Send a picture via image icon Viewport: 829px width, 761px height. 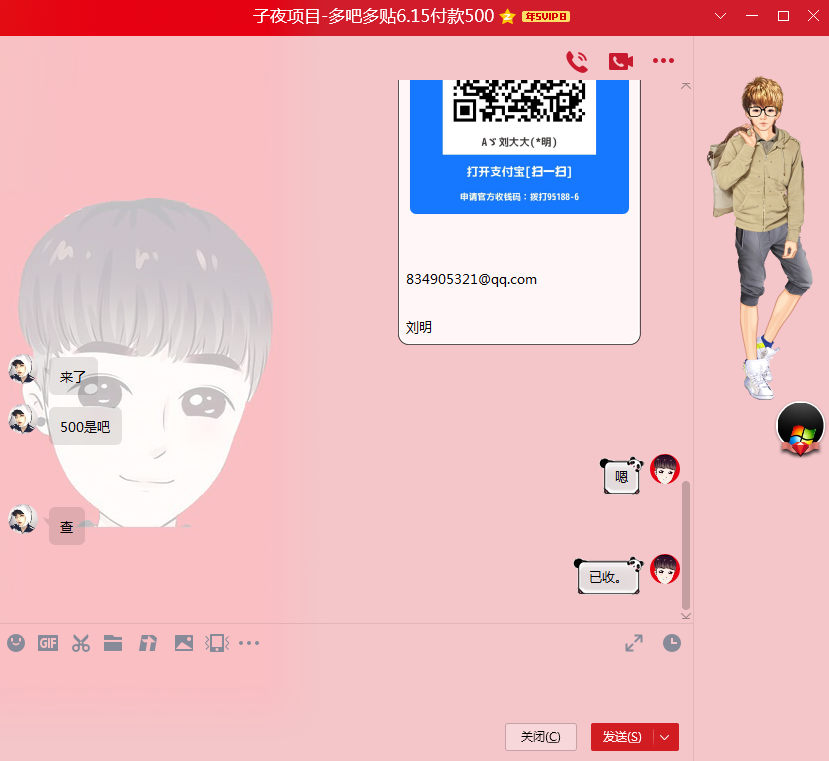[x=183, y=643]
